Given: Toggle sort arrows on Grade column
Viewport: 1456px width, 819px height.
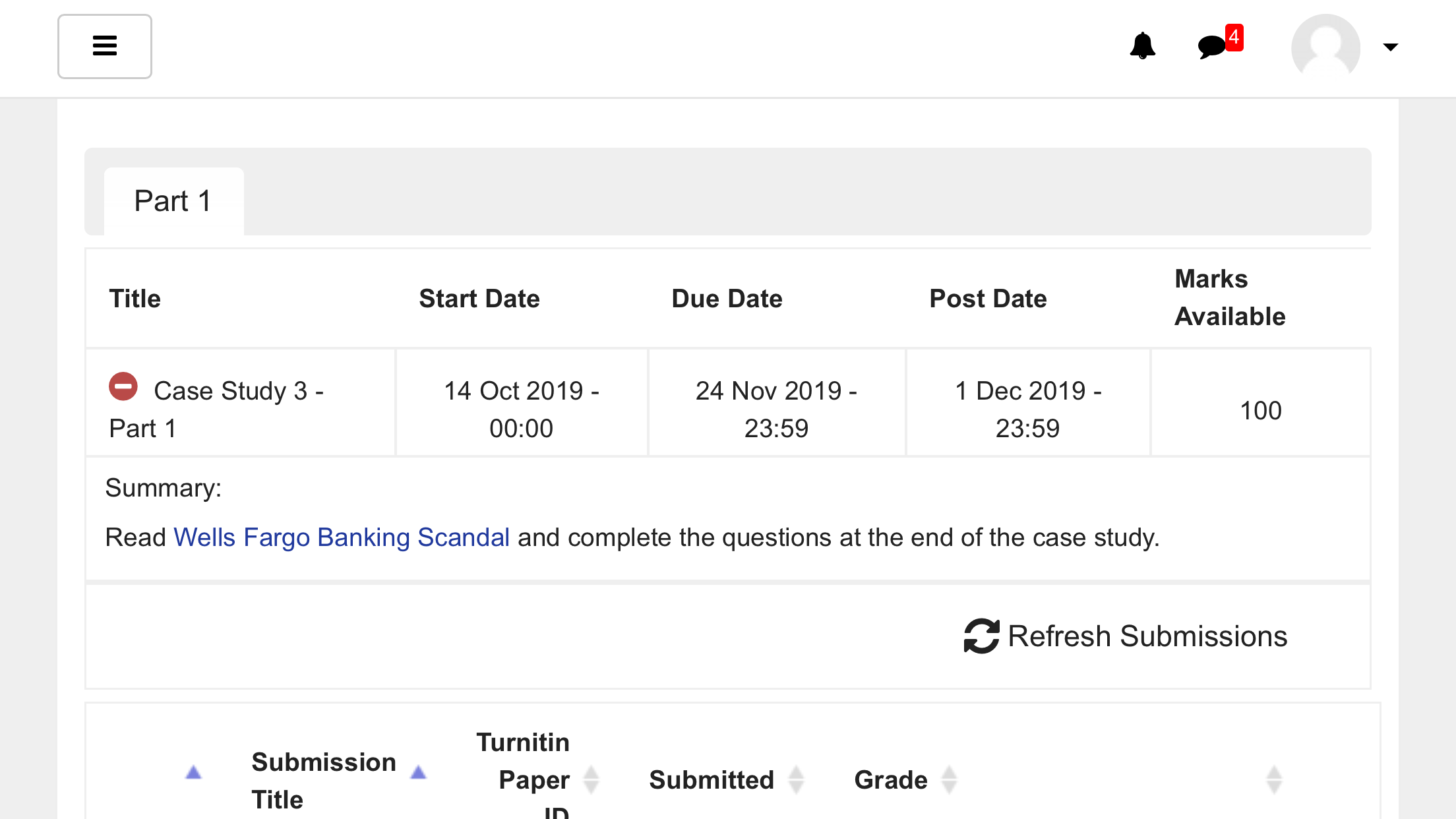Looking at the screenshot, I should coord(949,780).
